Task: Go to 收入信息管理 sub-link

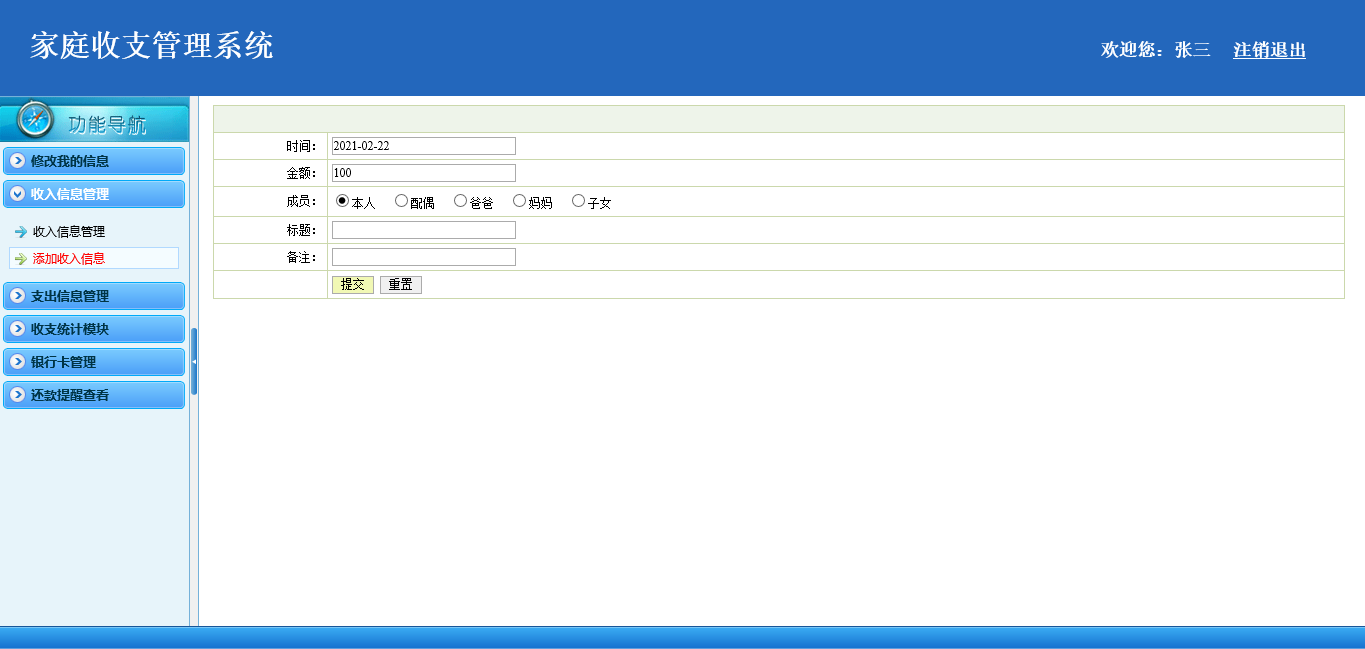Action: click(69, 232)
